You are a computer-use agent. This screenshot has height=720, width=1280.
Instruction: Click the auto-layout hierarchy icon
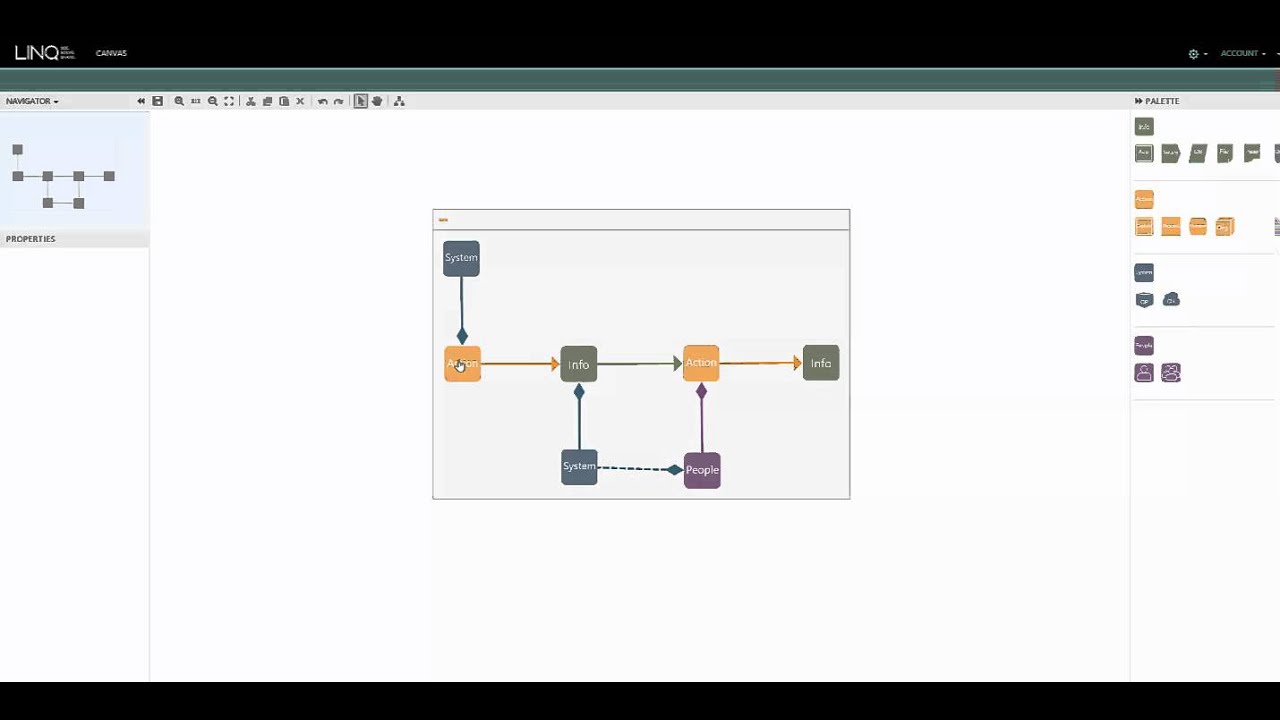tap(399, 101)
